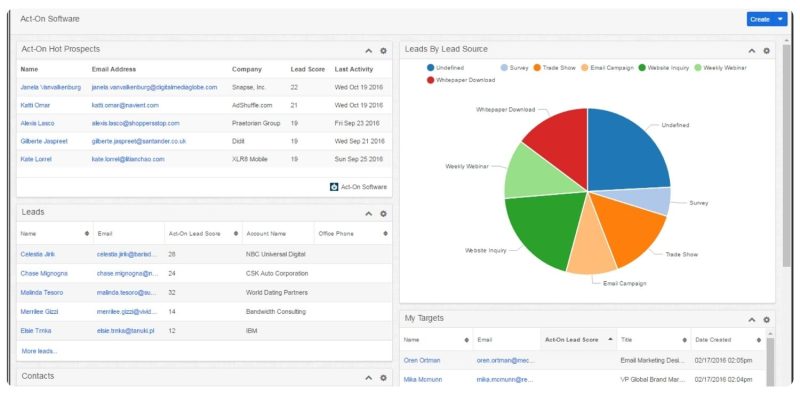Screen dimensions: 800x395
Task: Toggle Undefined series in chart legend
Action: pos(446,67)
